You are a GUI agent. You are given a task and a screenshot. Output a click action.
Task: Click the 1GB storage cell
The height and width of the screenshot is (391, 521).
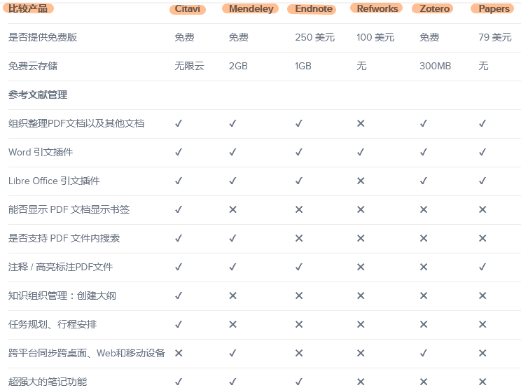point(303,66)
